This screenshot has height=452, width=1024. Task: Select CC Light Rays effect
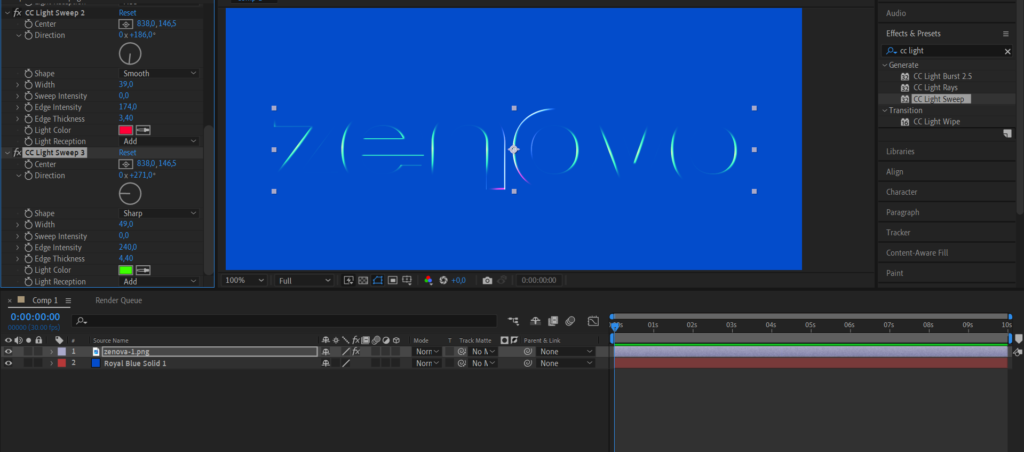click(935, 88)
